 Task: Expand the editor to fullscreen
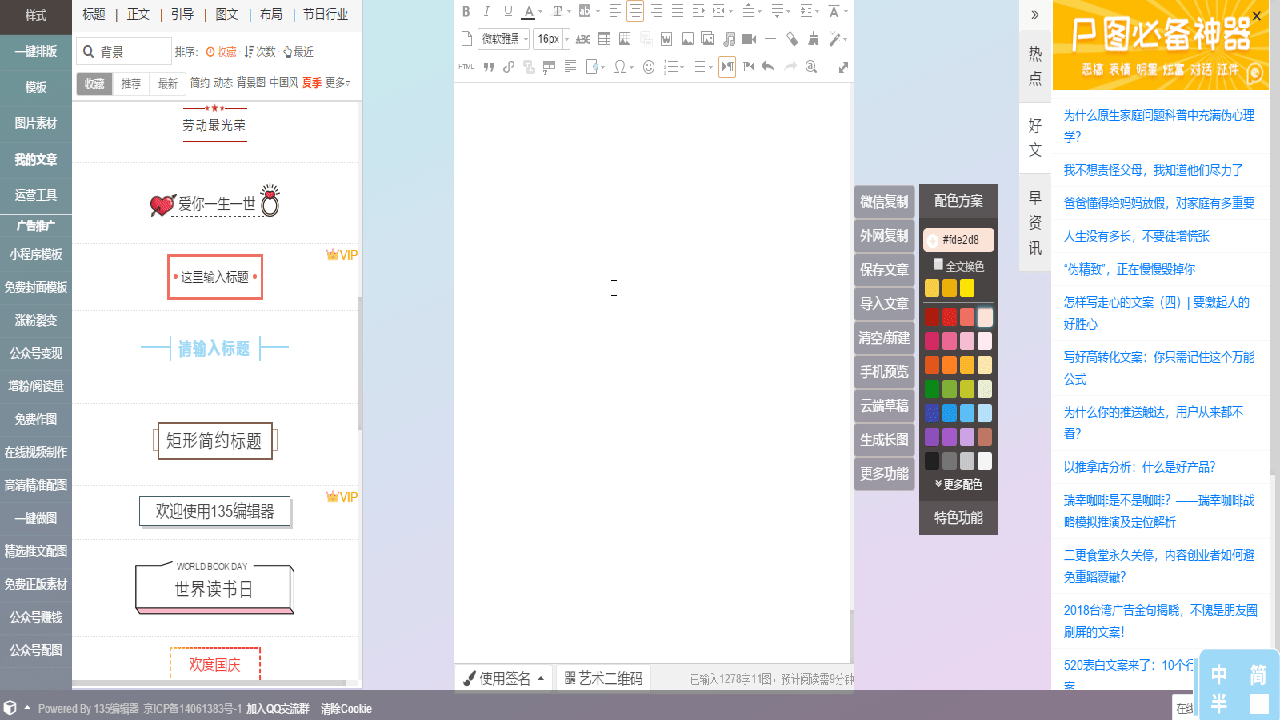coord(843,67)
